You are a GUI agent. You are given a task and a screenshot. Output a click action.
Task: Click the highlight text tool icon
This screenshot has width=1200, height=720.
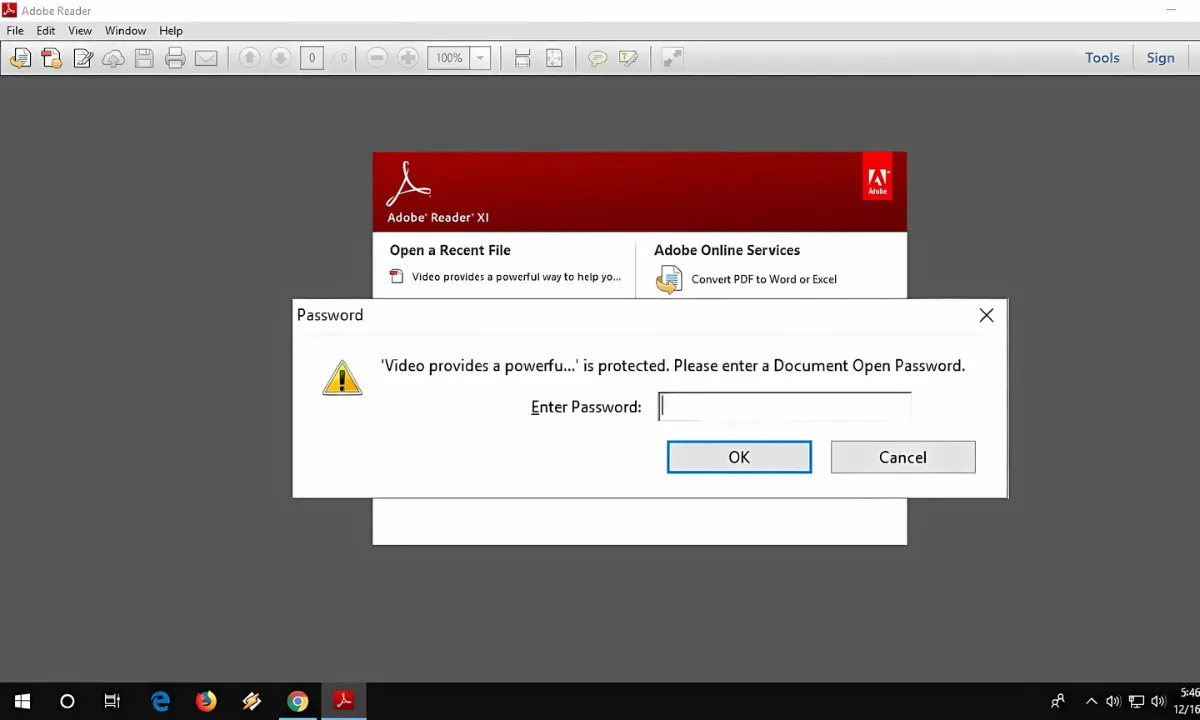628,58
